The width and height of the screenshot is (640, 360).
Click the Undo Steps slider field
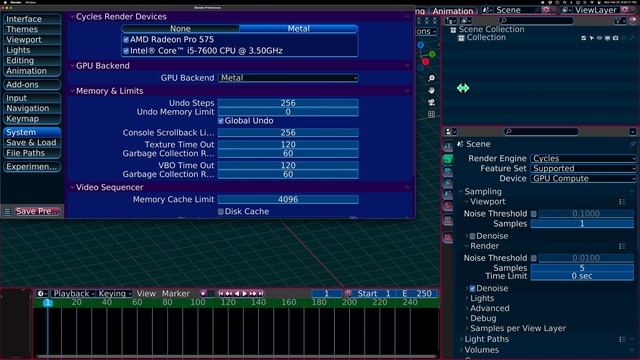point(288,103)
